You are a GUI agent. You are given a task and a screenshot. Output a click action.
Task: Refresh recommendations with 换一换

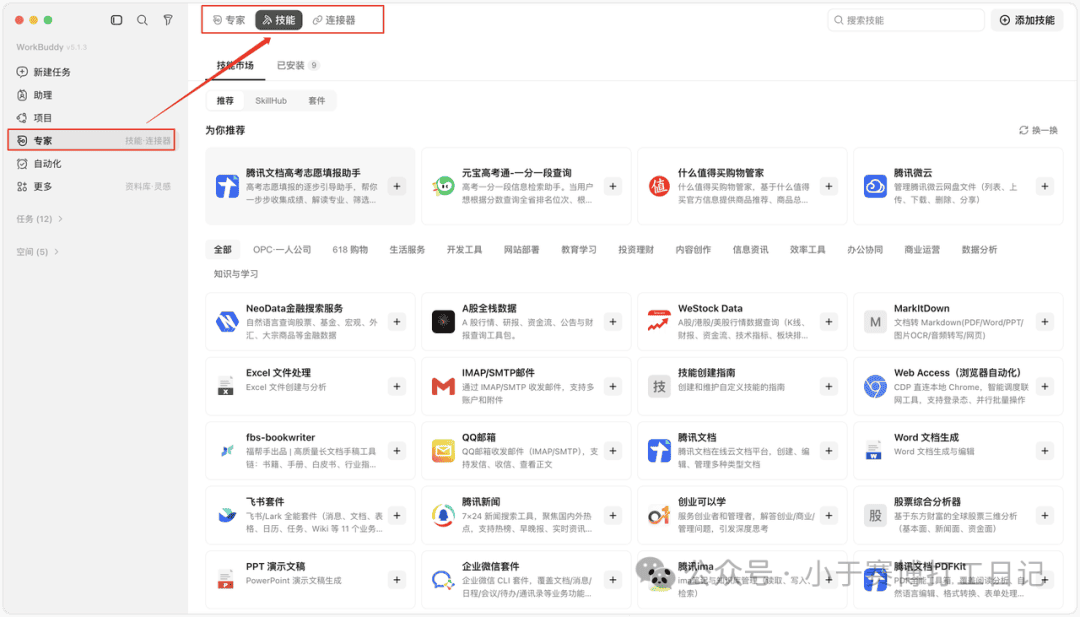point(1038,130)
